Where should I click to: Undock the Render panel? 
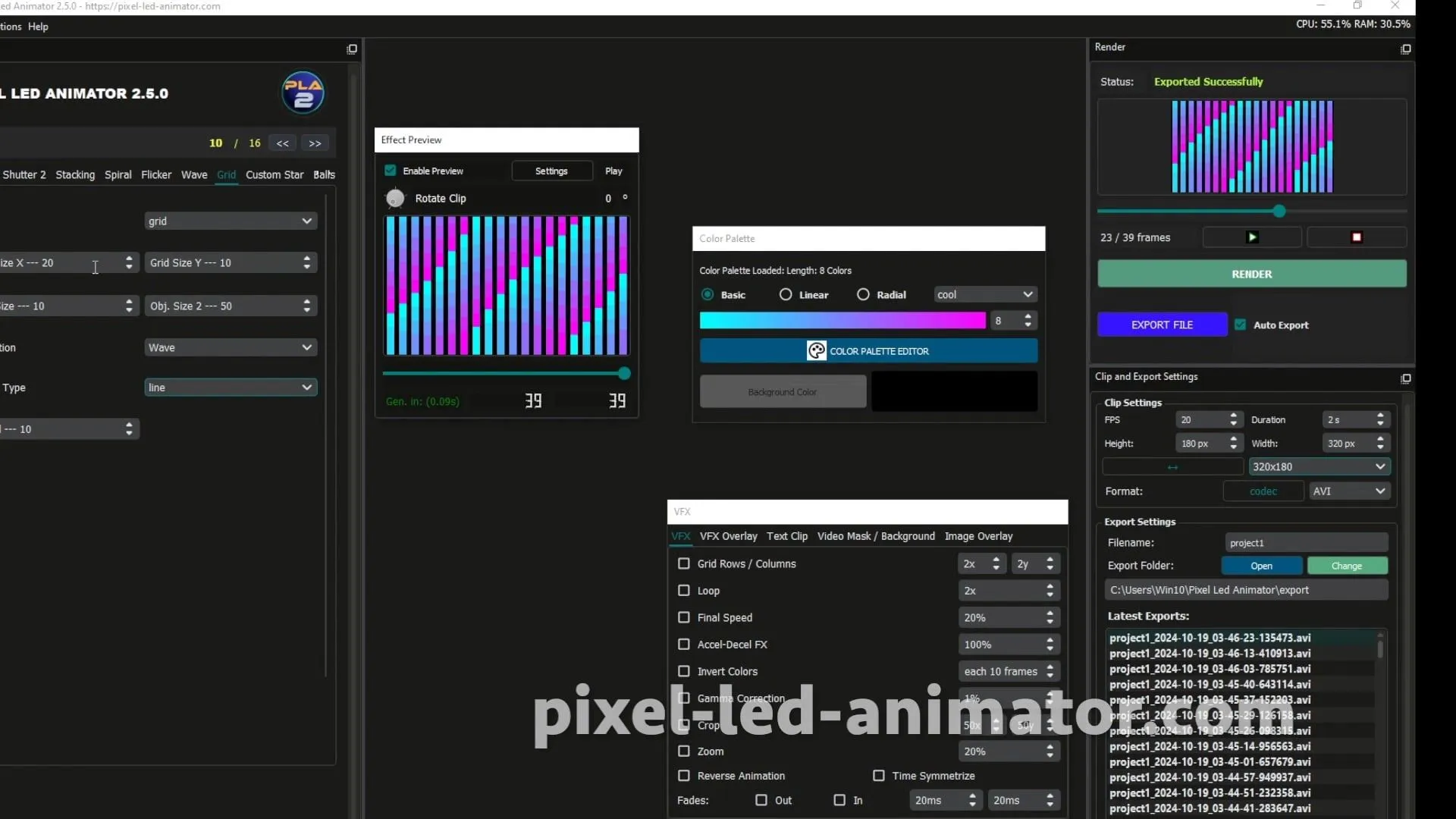tap(1405, 49)
